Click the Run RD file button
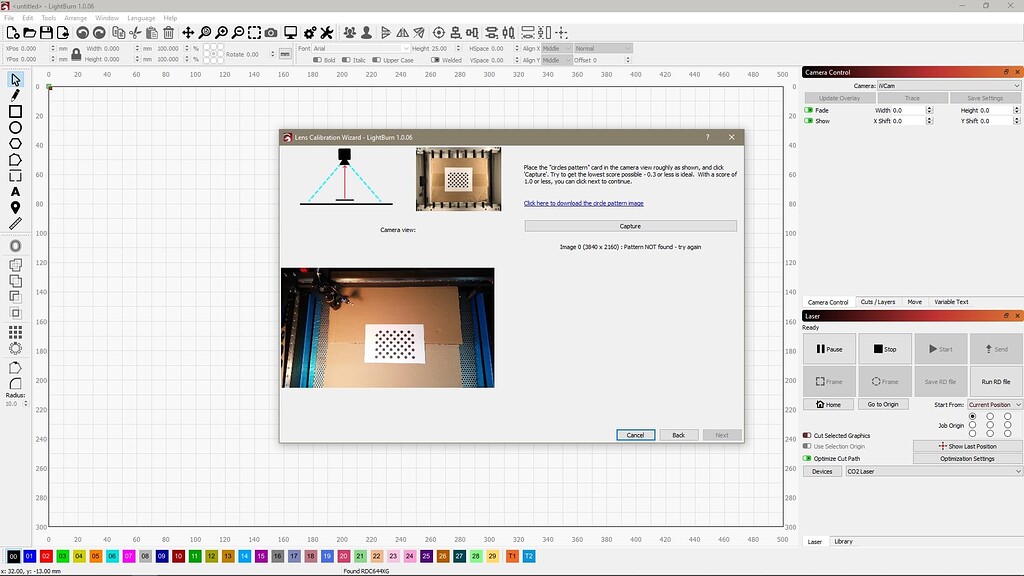Image resolution: width=1024 pixels, height=576 pixels. click(996, 381)
